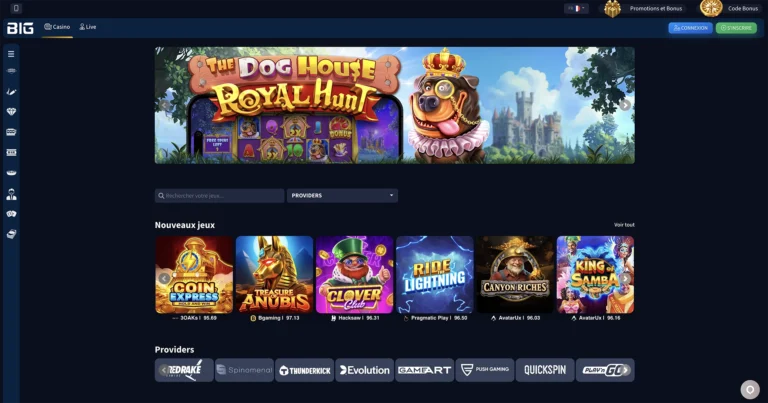Open the French flag language dropdown
This screenshot has width=768, height=403.
point(576,8)
